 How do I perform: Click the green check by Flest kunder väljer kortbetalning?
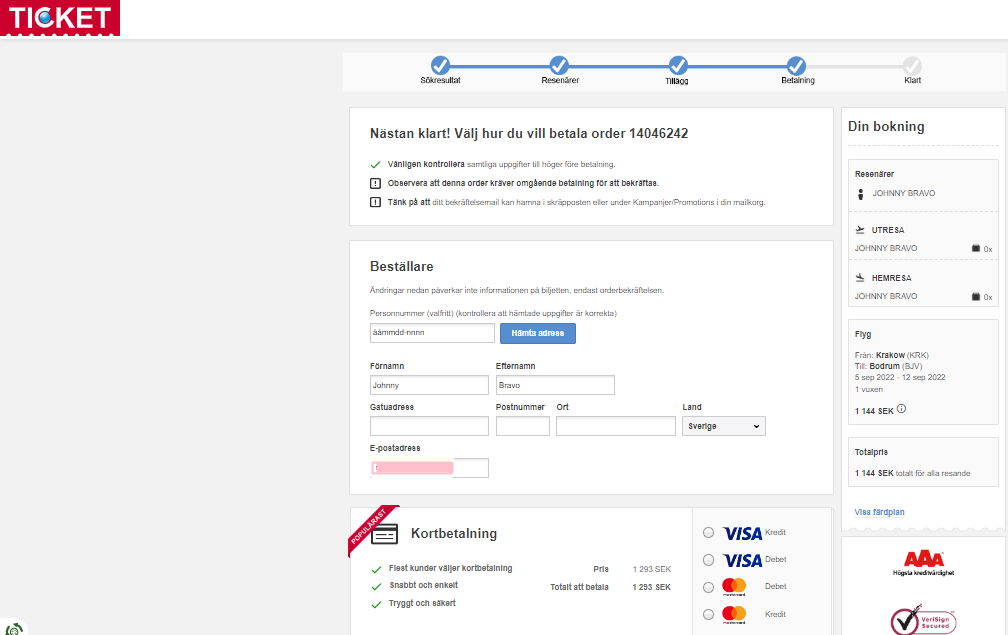point(377,569)
